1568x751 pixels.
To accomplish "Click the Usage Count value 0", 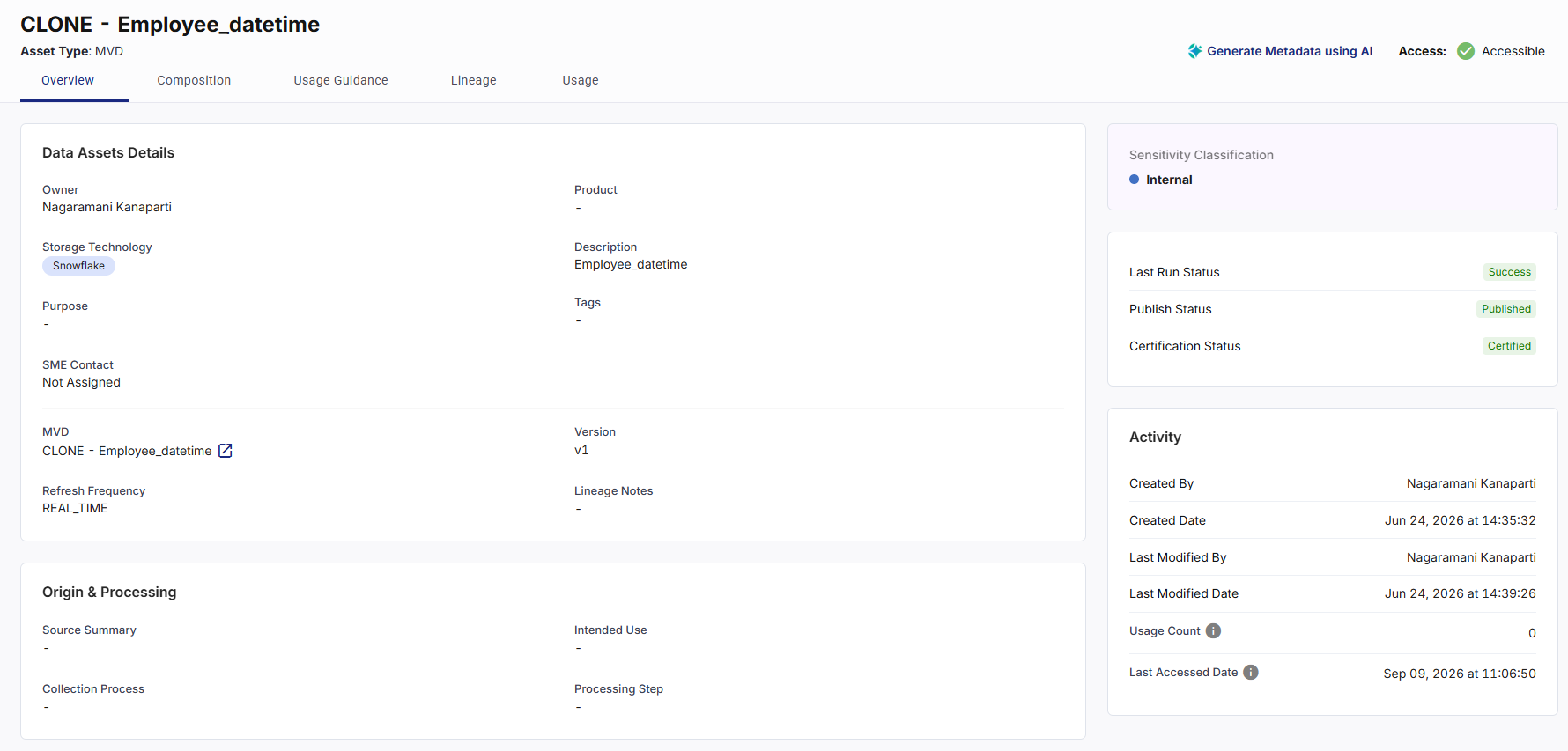I will [x=1532, y=633].
